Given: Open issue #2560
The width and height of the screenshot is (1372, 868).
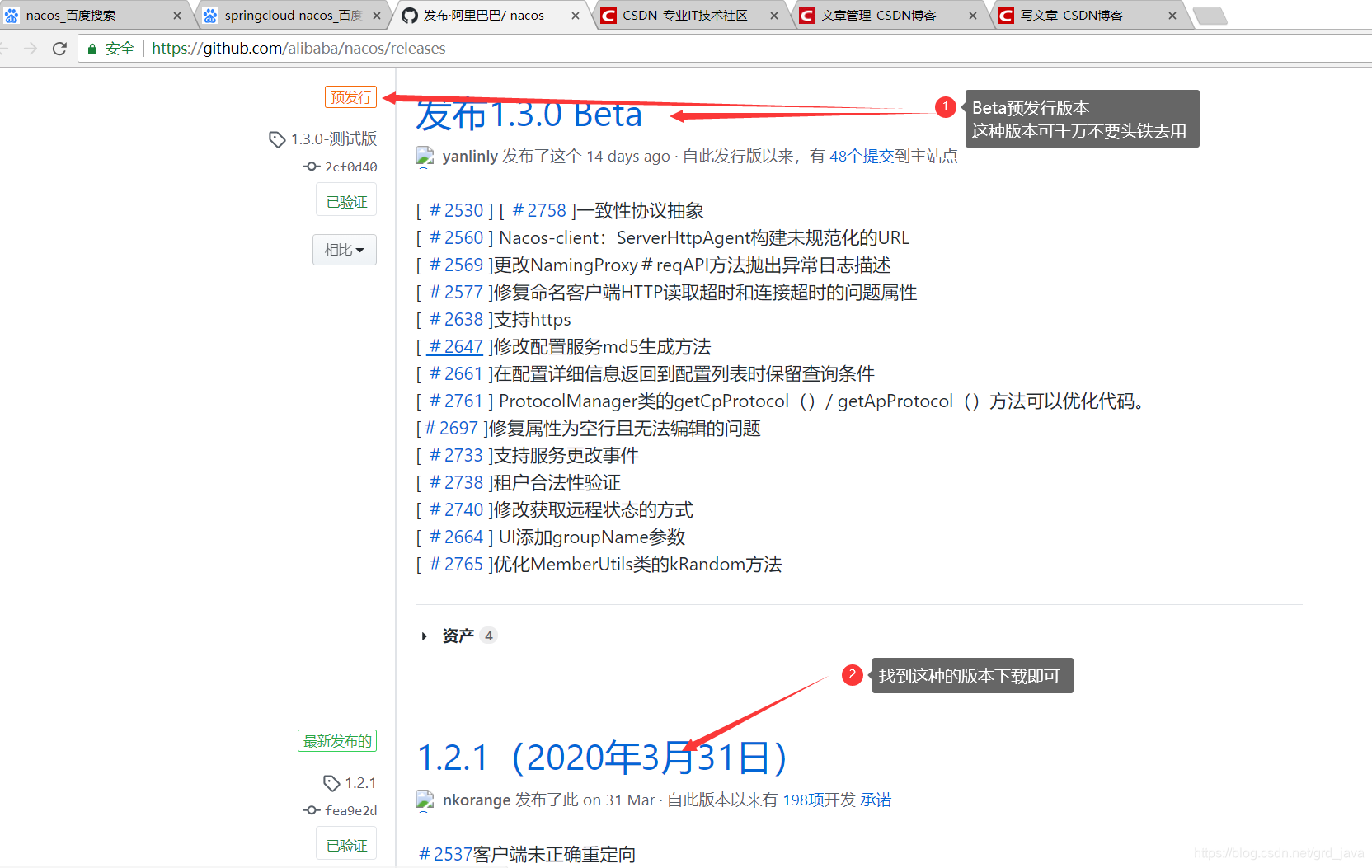Looking at the screenshot, I should tap(456, 238).
